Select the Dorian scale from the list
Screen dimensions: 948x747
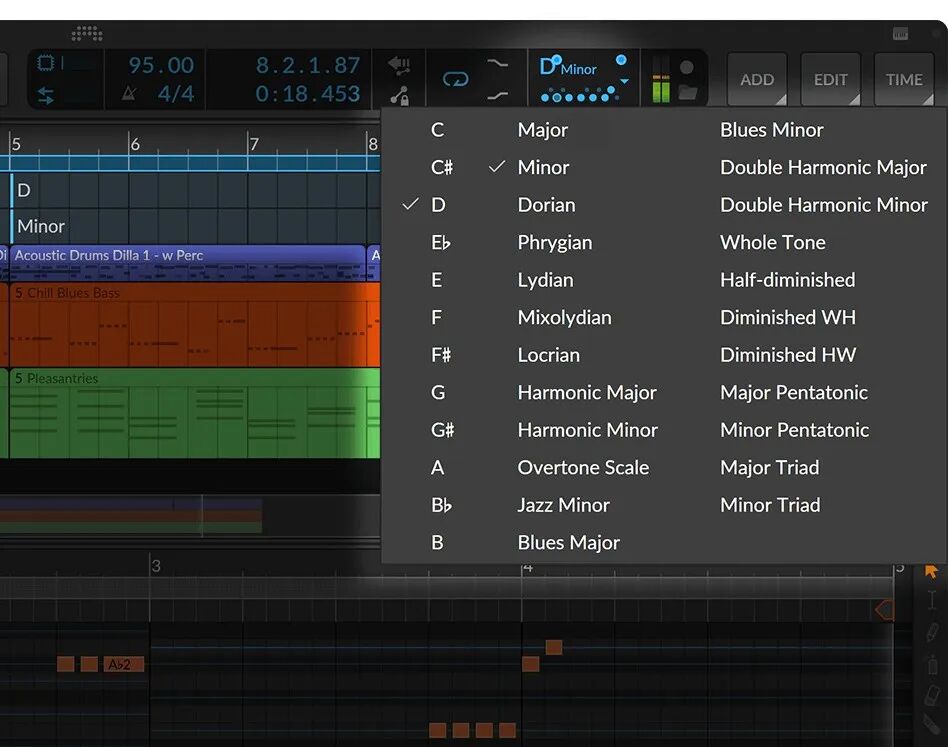click(x=546, y=204)
